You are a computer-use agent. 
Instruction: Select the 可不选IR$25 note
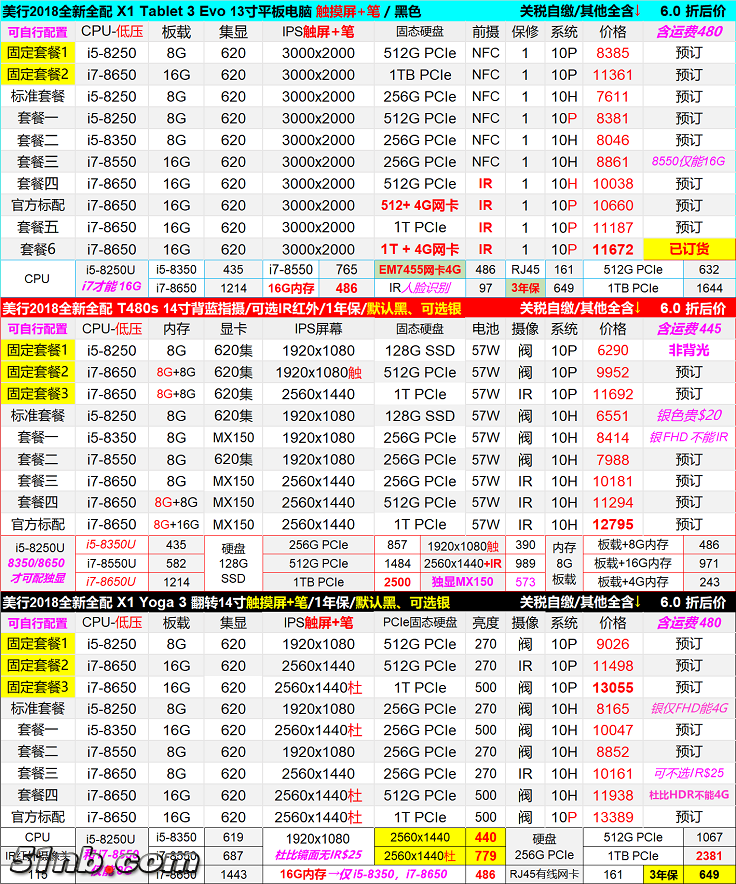[x=689, y=774]
